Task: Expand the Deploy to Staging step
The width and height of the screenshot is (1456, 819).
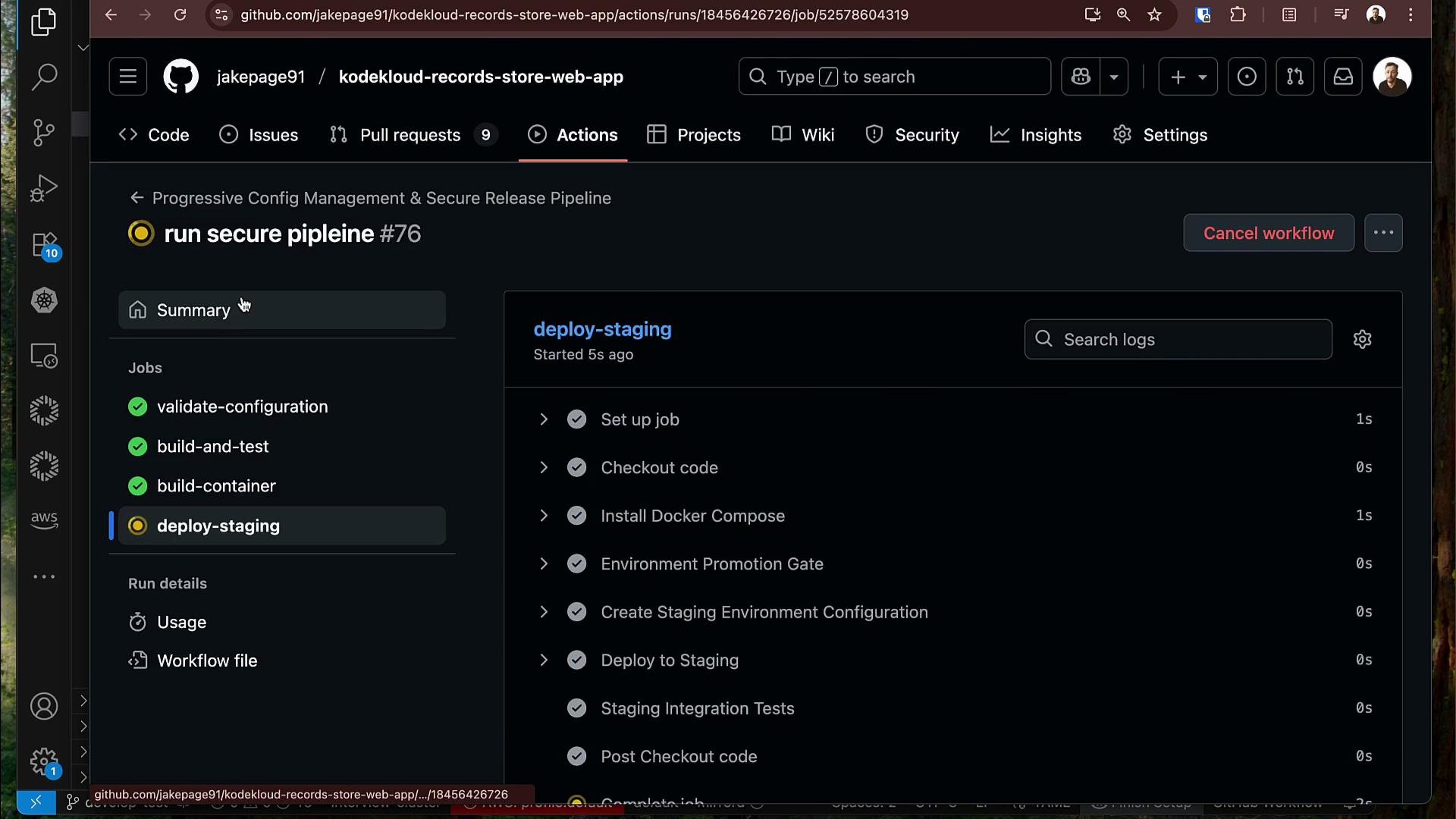Action: [x=544, y=660]
